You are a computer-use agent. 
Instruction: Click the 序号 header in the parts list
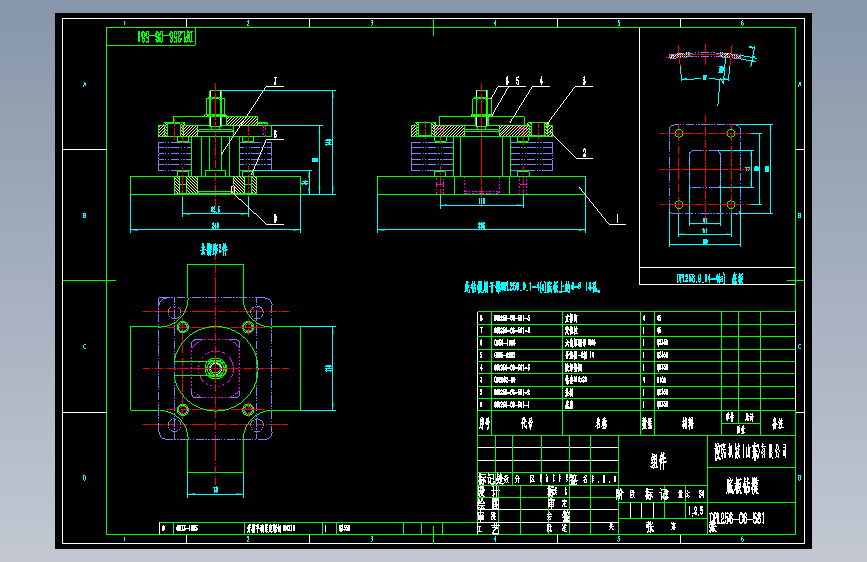coord(484,424)
